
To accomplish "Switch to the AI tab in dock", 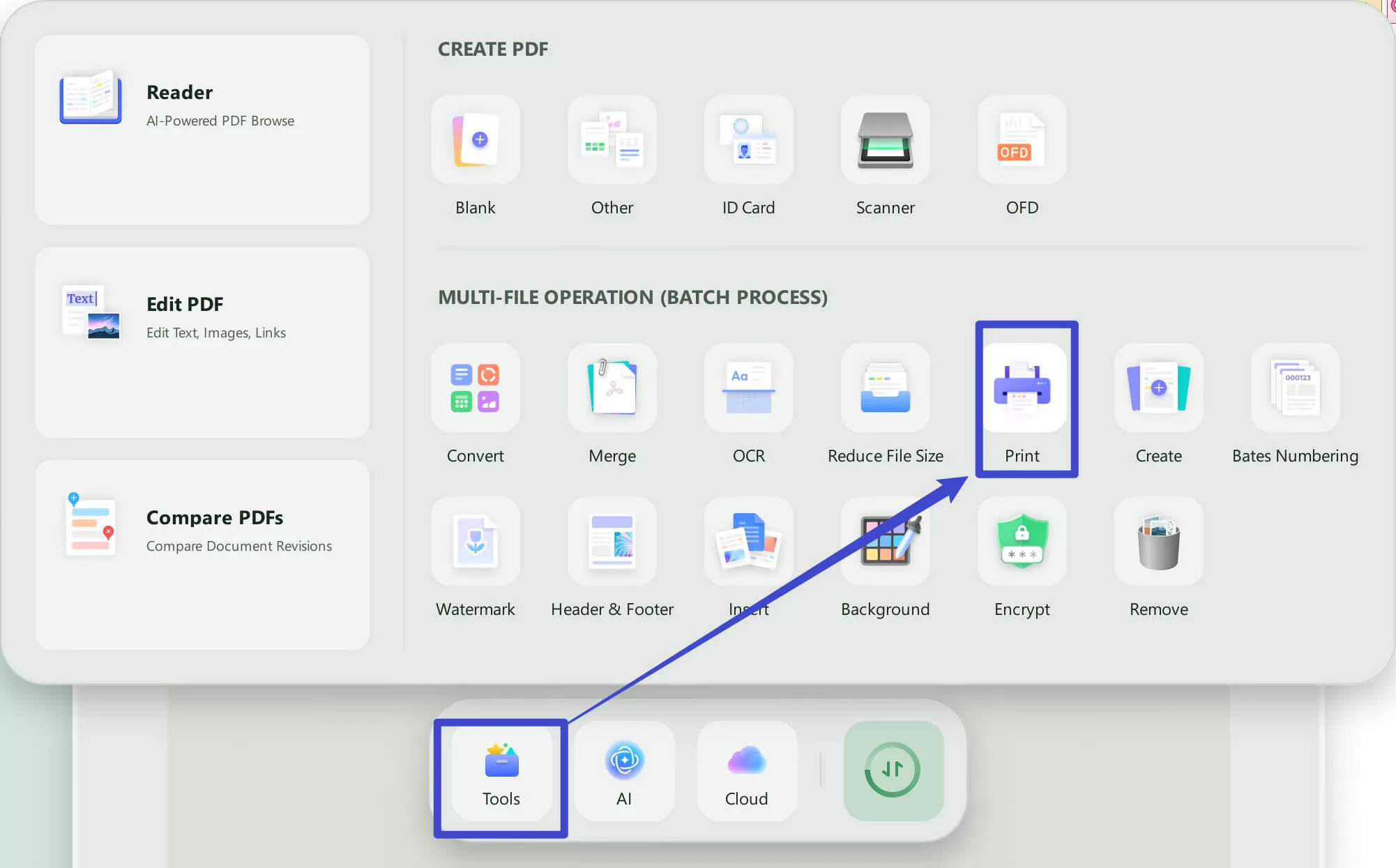I will (x=624, y=771).
